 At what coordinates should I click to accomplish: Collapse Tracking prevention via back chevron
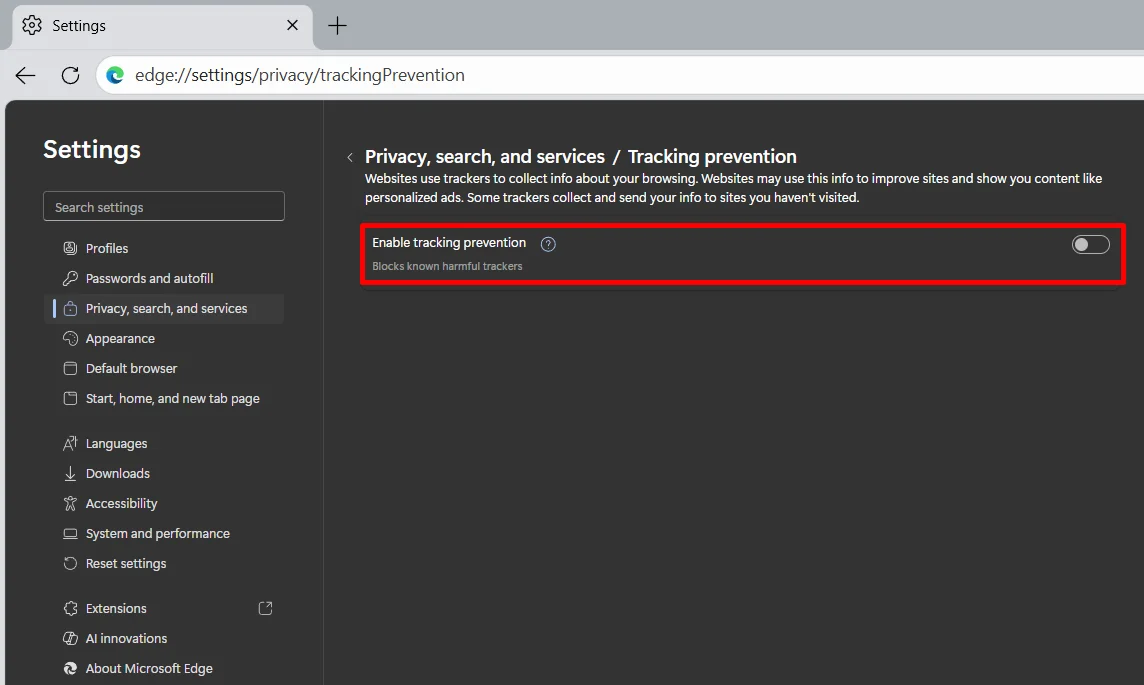(349, 157)
